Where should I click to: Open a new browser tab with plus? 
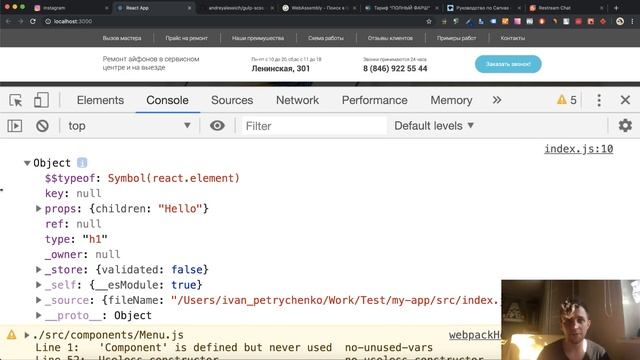tap(616, 8)
